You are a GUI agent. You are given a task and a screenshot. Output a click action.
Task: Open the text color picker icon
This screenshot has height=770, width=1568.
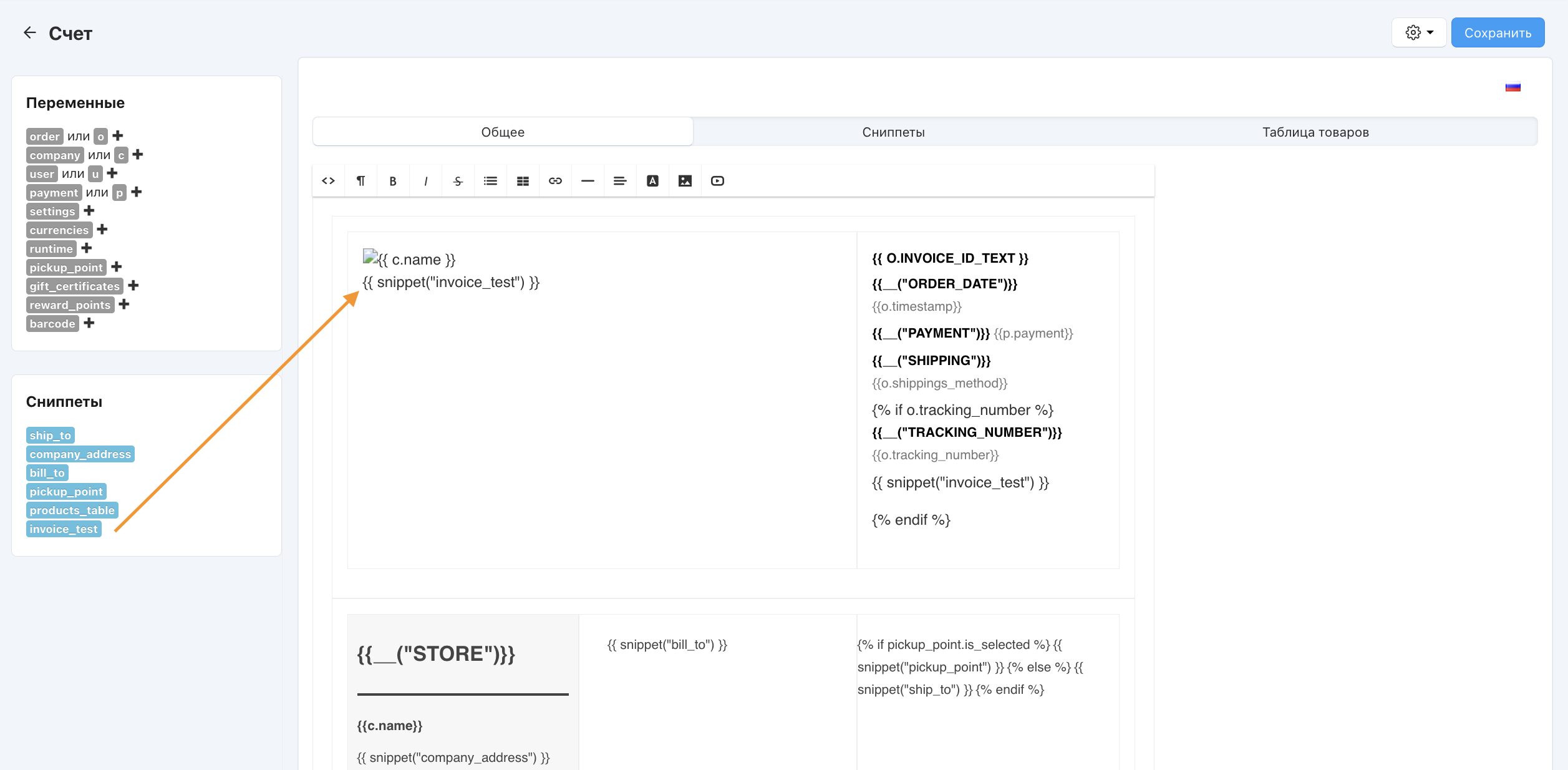[652, 181]
